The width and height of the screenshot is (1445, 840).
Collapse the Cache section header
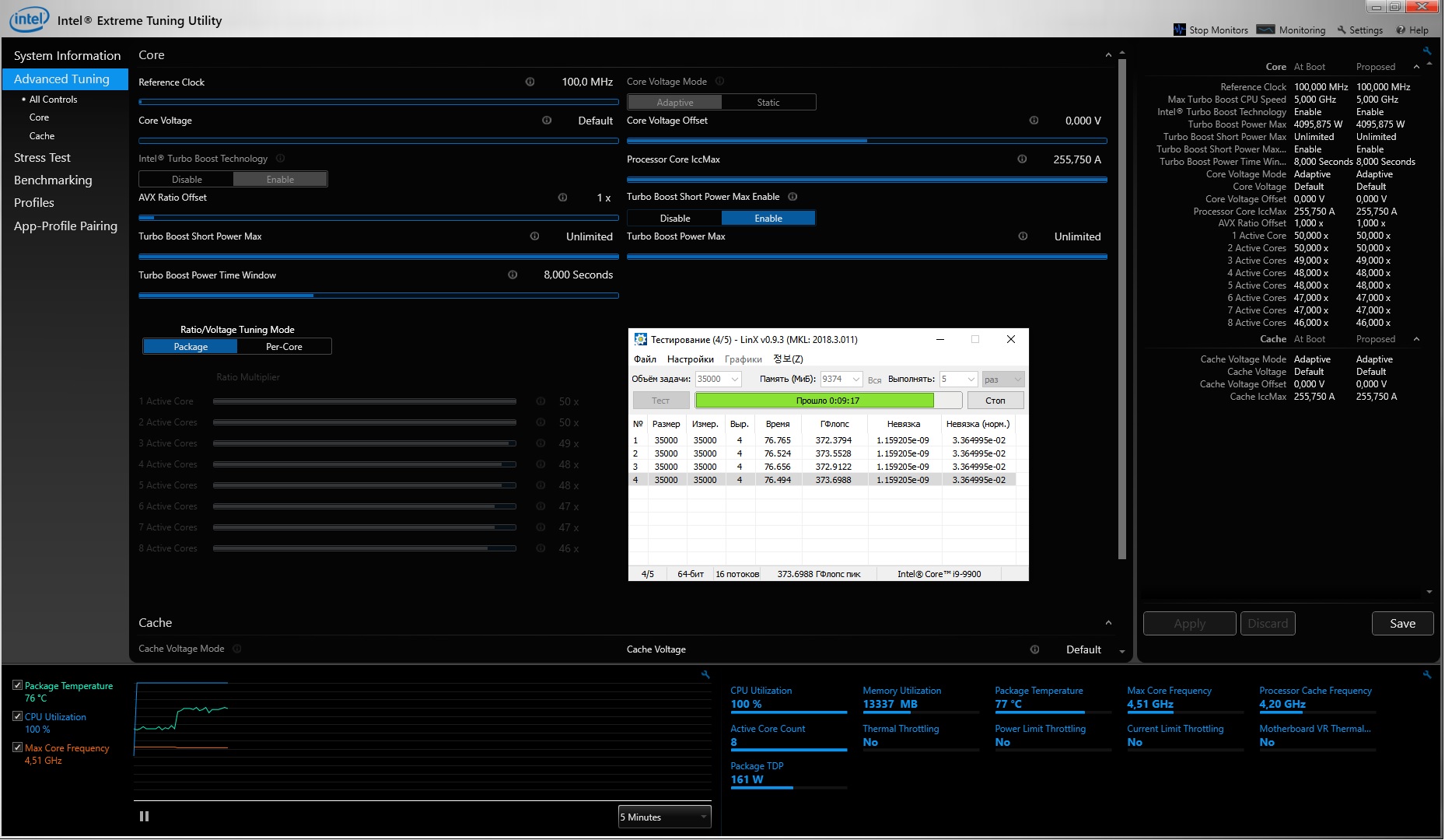(x=1108, y=623)
